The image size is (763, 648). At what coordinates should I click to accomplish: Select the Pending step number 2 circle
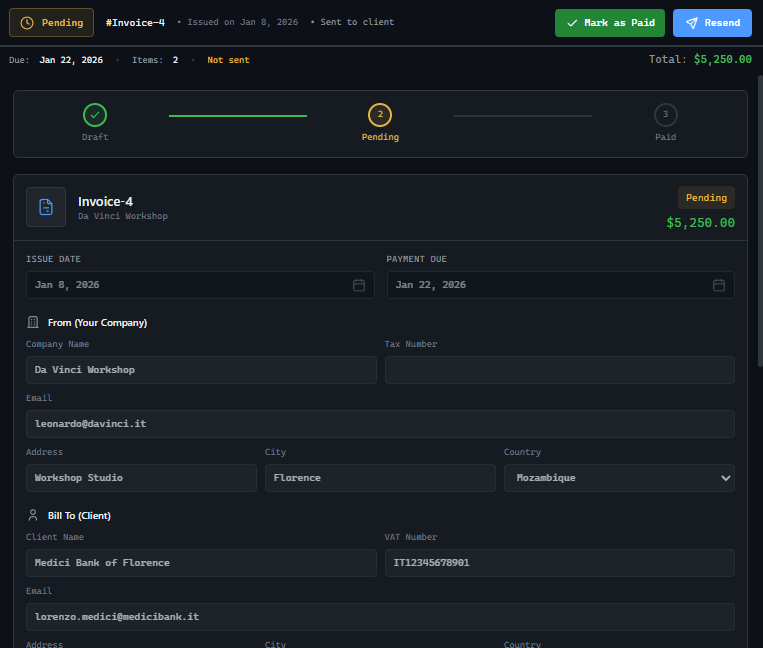tap(380, 115)
